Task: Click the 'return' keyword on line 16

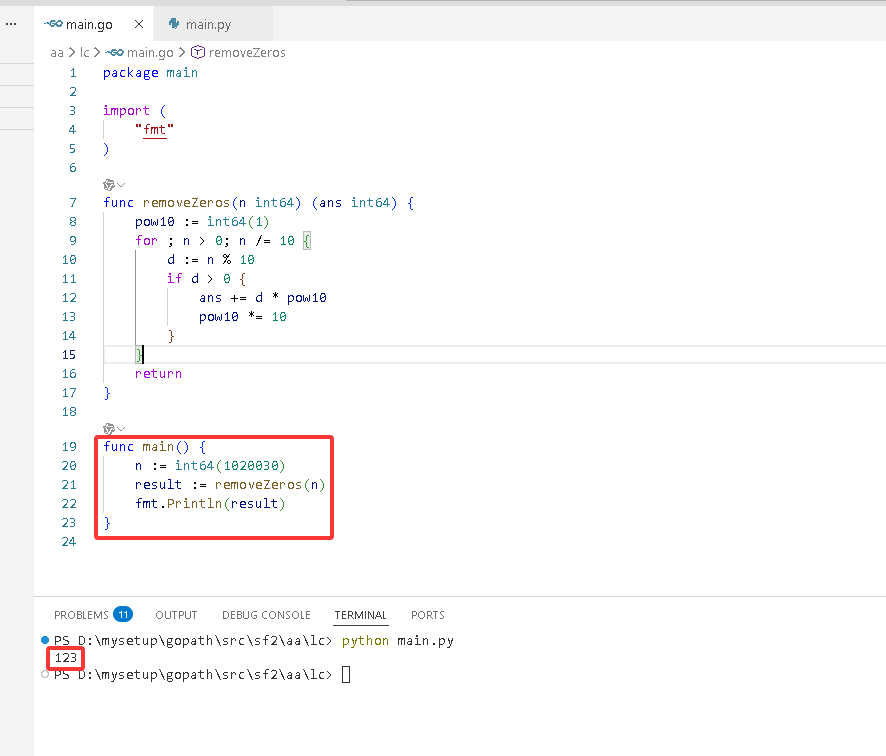Action: tap(158, 373)
